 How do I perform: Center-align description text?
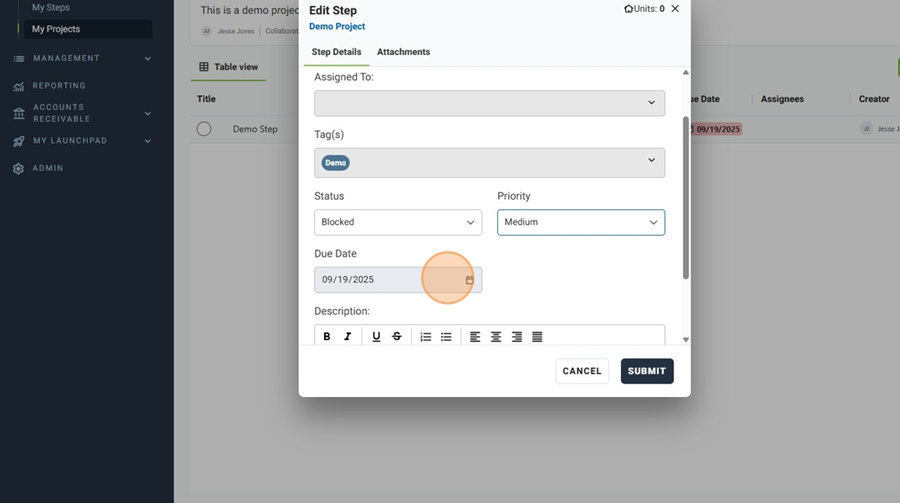click(496, 336)
